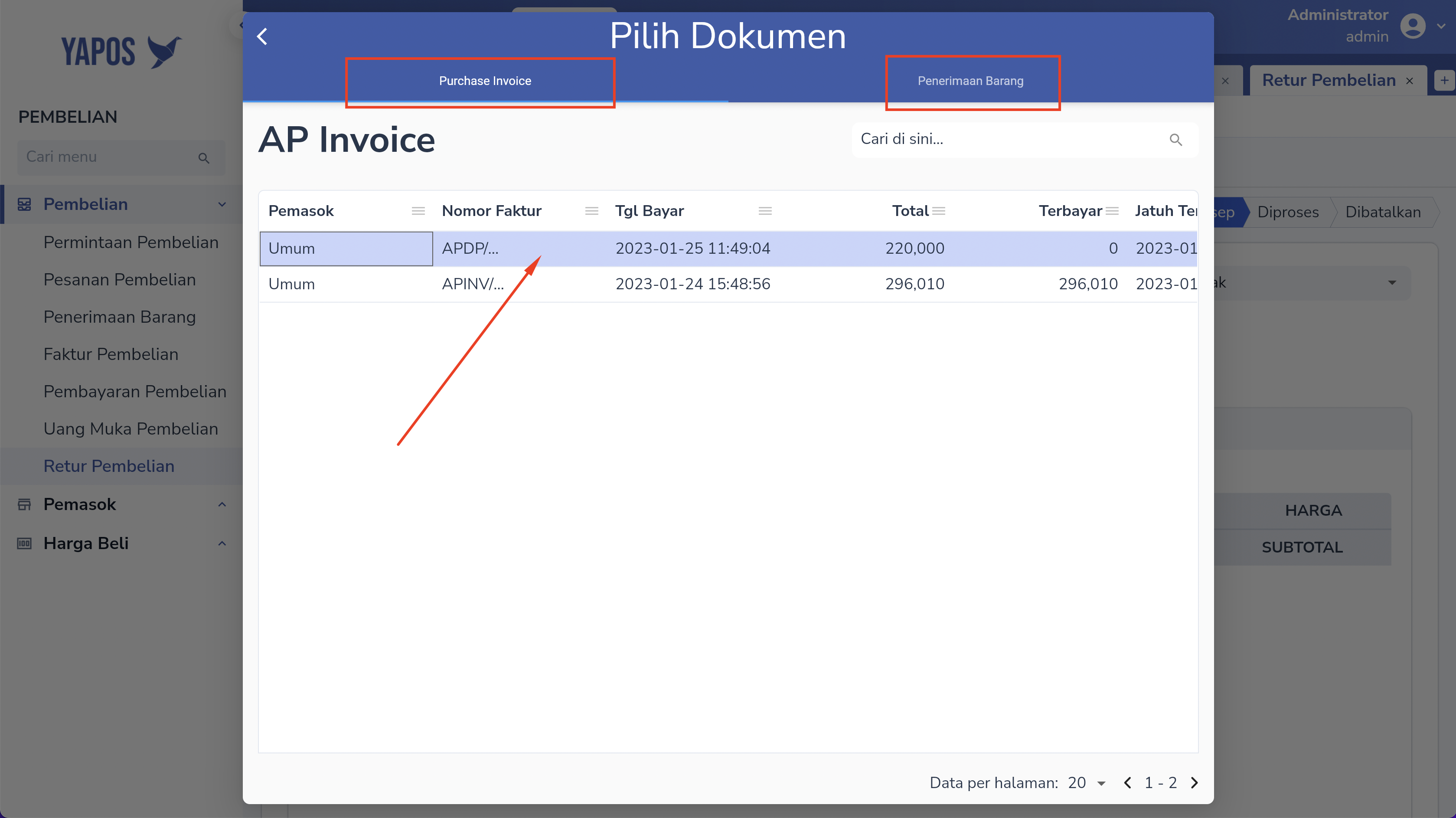1456x818 pixels.
Task: Open Faktur Pembelian in sidebar
Action: click(111, 354)
